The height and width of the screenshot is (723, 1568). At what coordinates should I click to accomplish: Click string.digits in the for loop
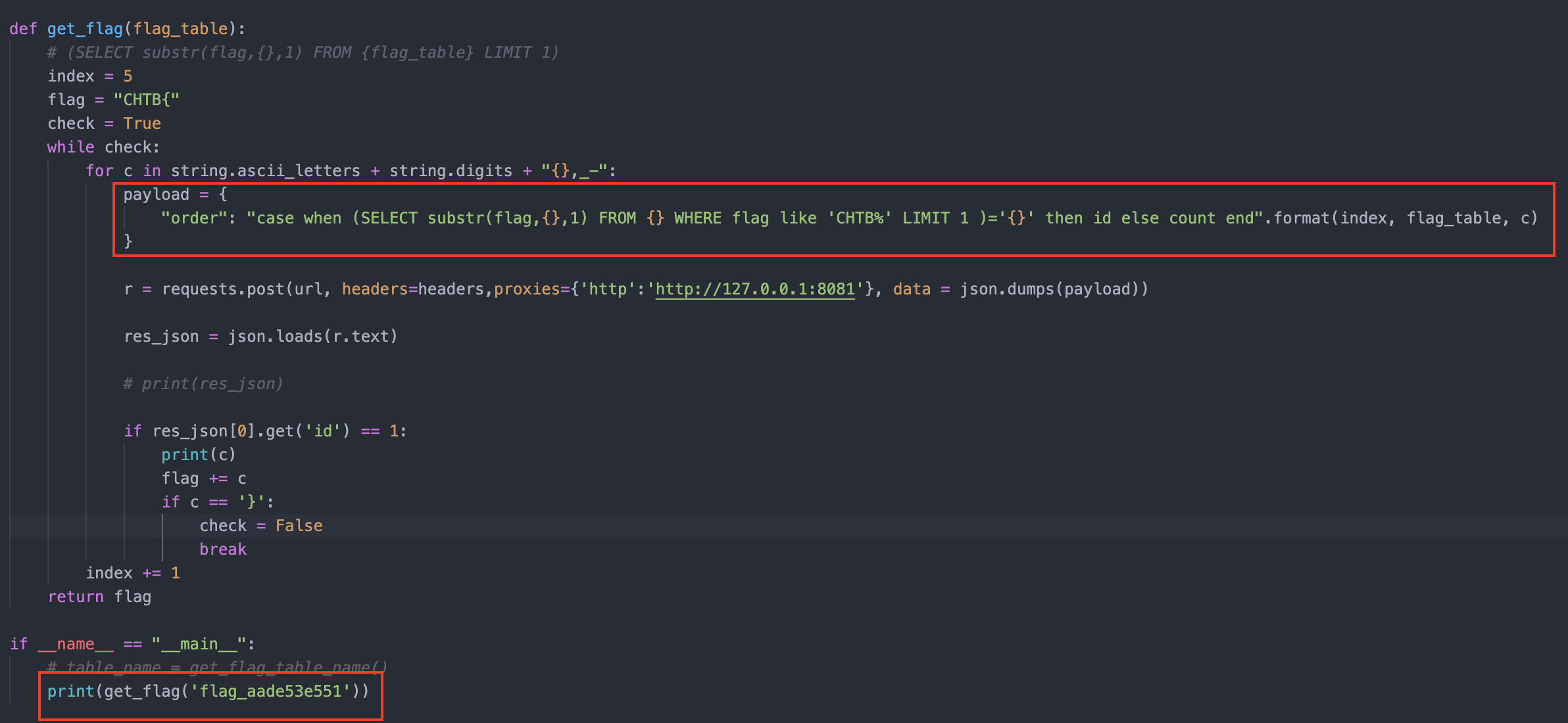point(451,171)
